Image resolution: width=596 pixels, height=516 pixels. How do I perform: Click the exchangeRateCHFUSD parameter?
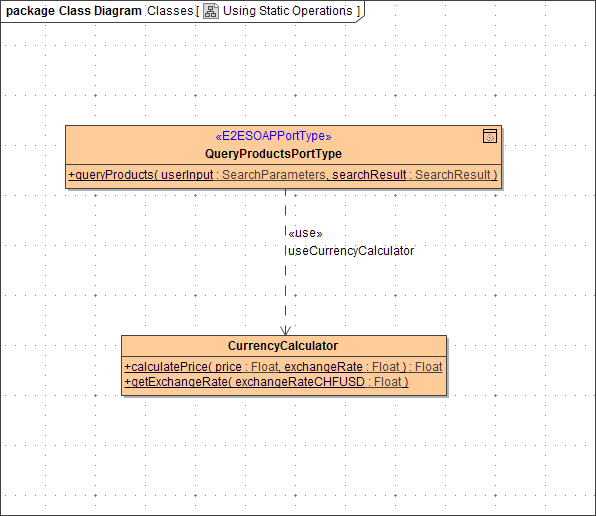tap(300, 381)
